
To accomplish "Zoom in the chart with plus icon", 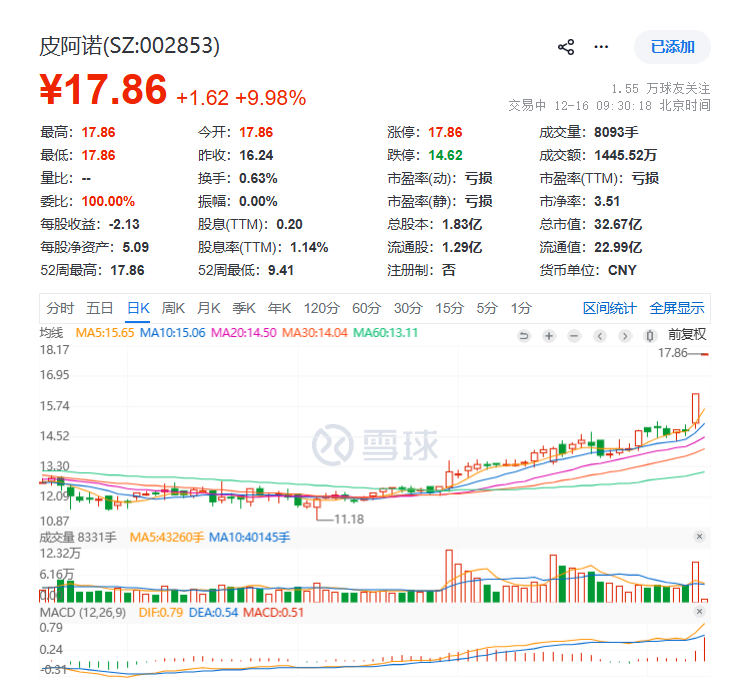I will (549, 336).
